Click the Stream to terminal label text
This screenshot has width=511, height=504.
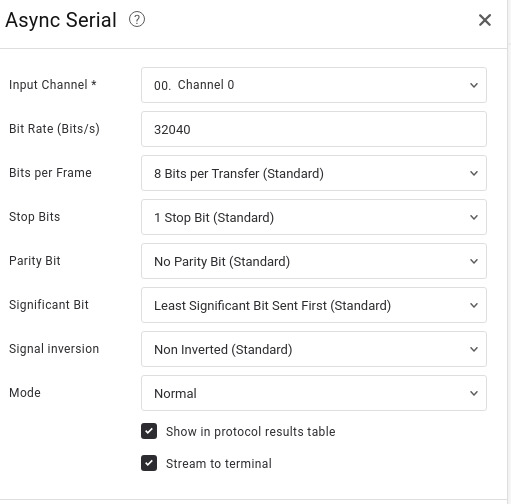point(219,464)
